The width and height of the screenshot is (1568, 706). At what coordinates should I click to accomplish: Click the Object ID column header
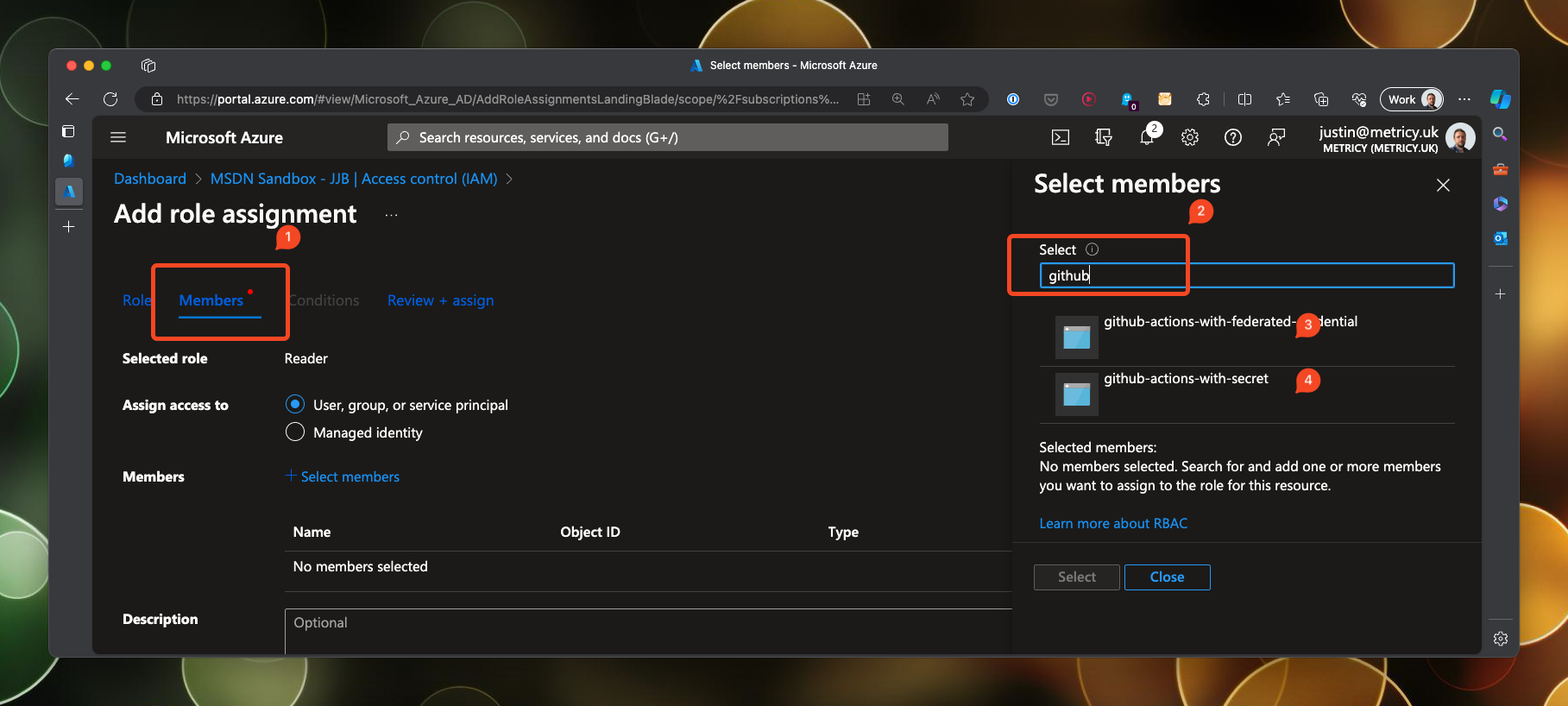[x=590, y=532]
